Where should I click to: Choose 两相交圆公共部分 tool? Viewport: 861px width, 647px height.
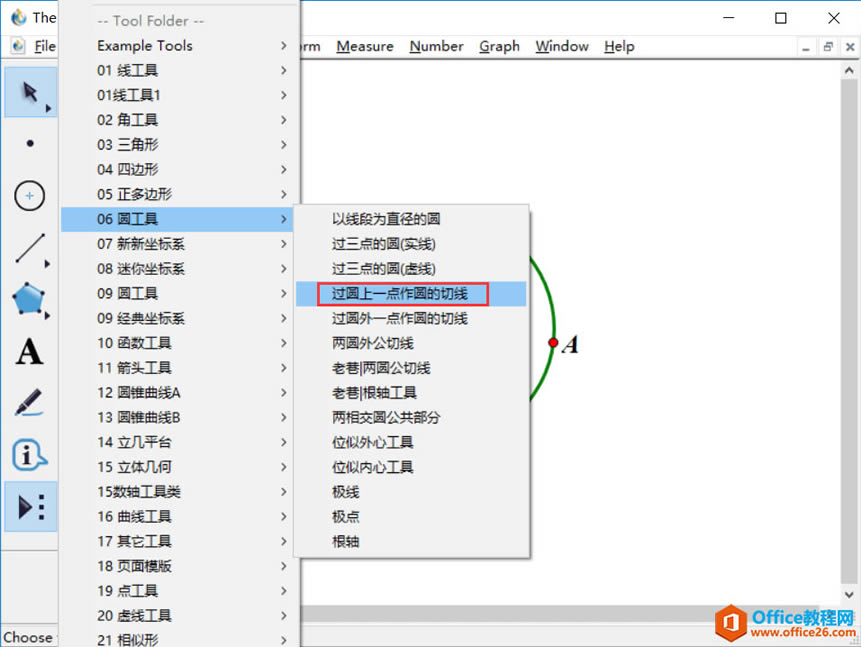(x=411, y=417)
